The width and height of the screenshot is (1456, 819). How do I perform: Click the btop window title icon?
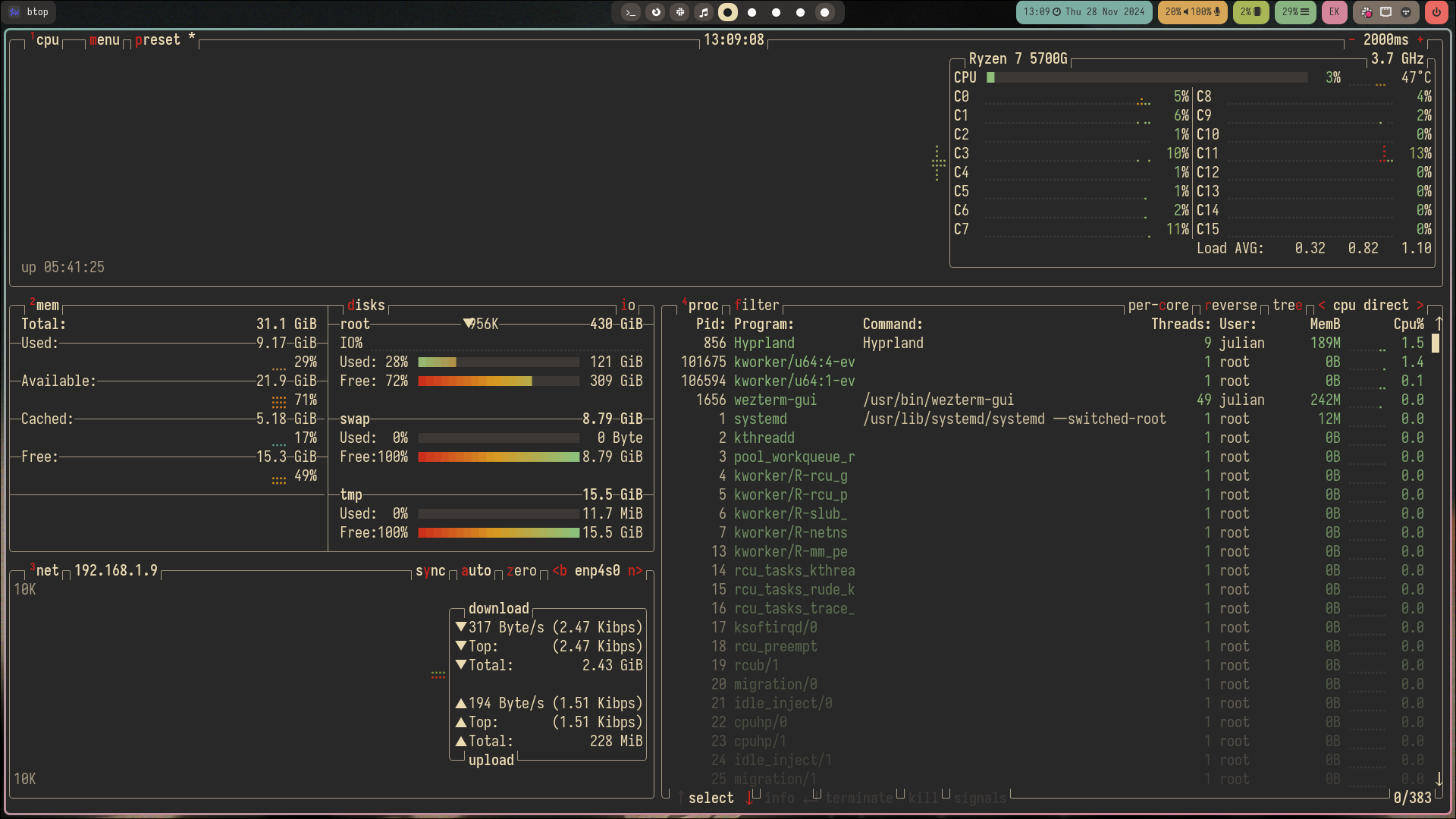pos(14,12)
